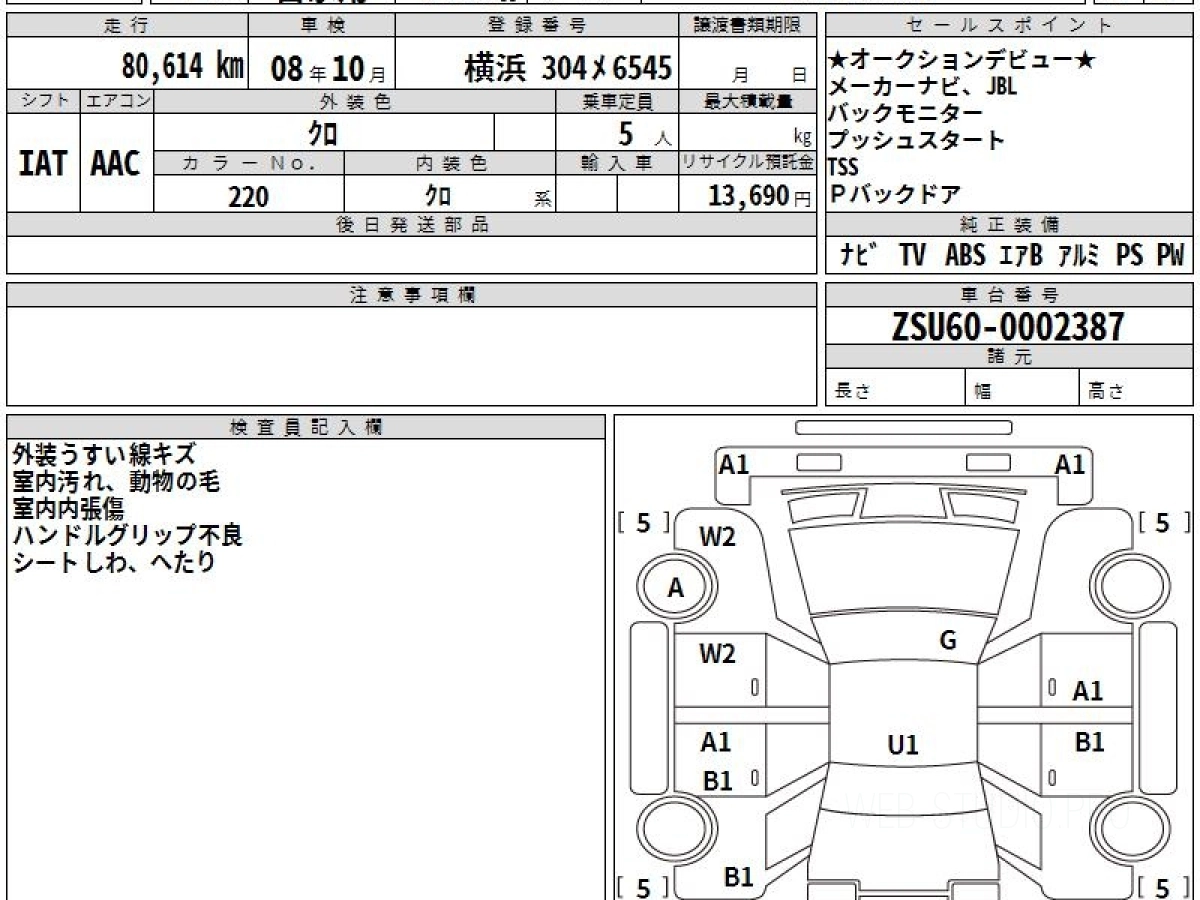Click the A1 mark at the front-left bumper corner
This screenshot has height=900, width=1200.
pos(734,463)
